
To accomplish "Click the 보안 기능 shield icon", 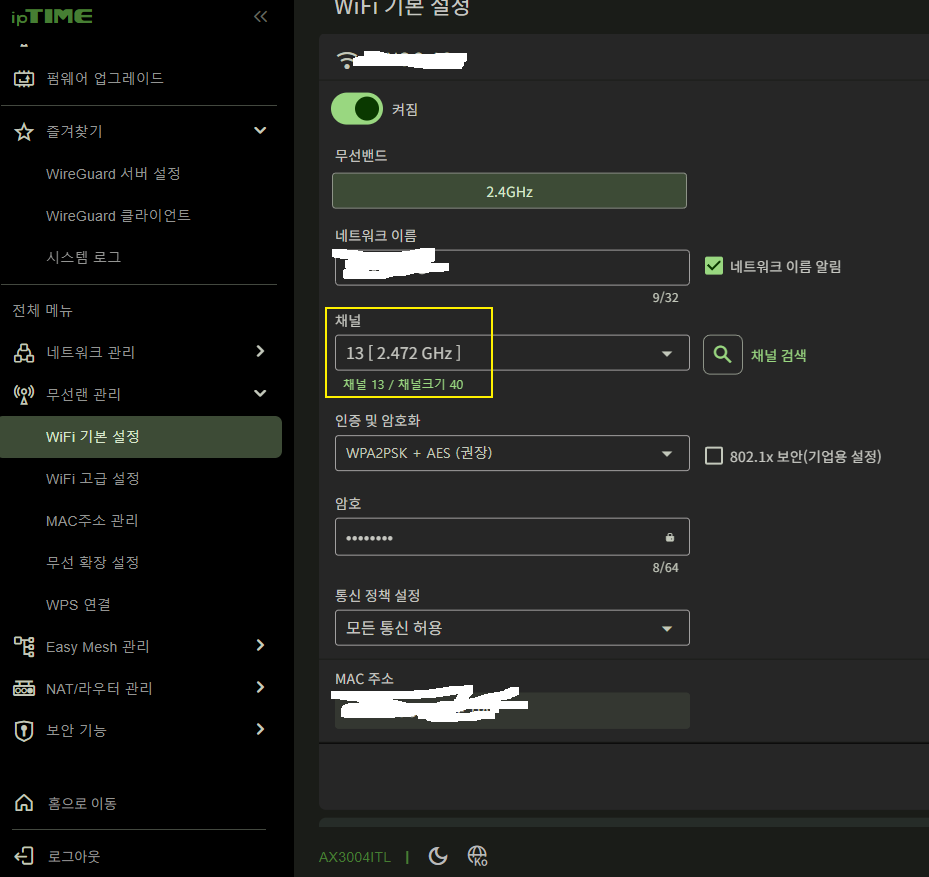I will (24, 731).
